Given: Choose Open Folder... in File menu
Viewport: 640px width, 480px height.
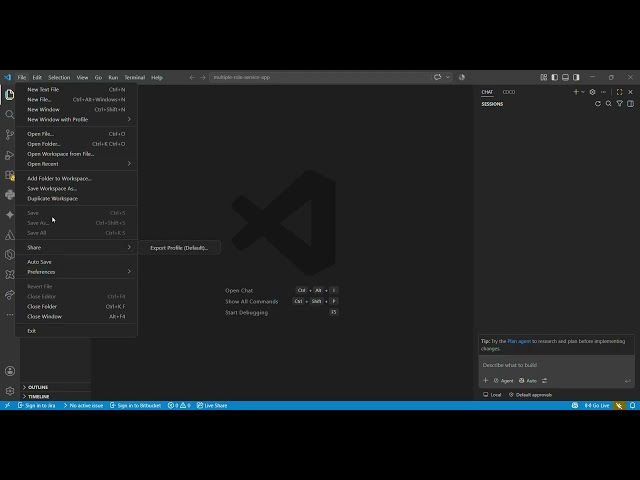Looking at the screenshot, I should (76, 144).
